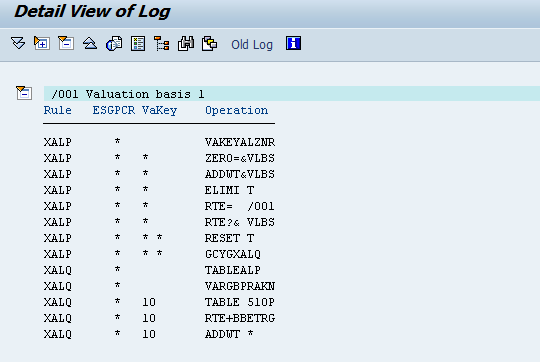Click XALQ rule in the ADDWT * row
The image size is (540, 362).
pyautogui.click(x=58, y=334)
